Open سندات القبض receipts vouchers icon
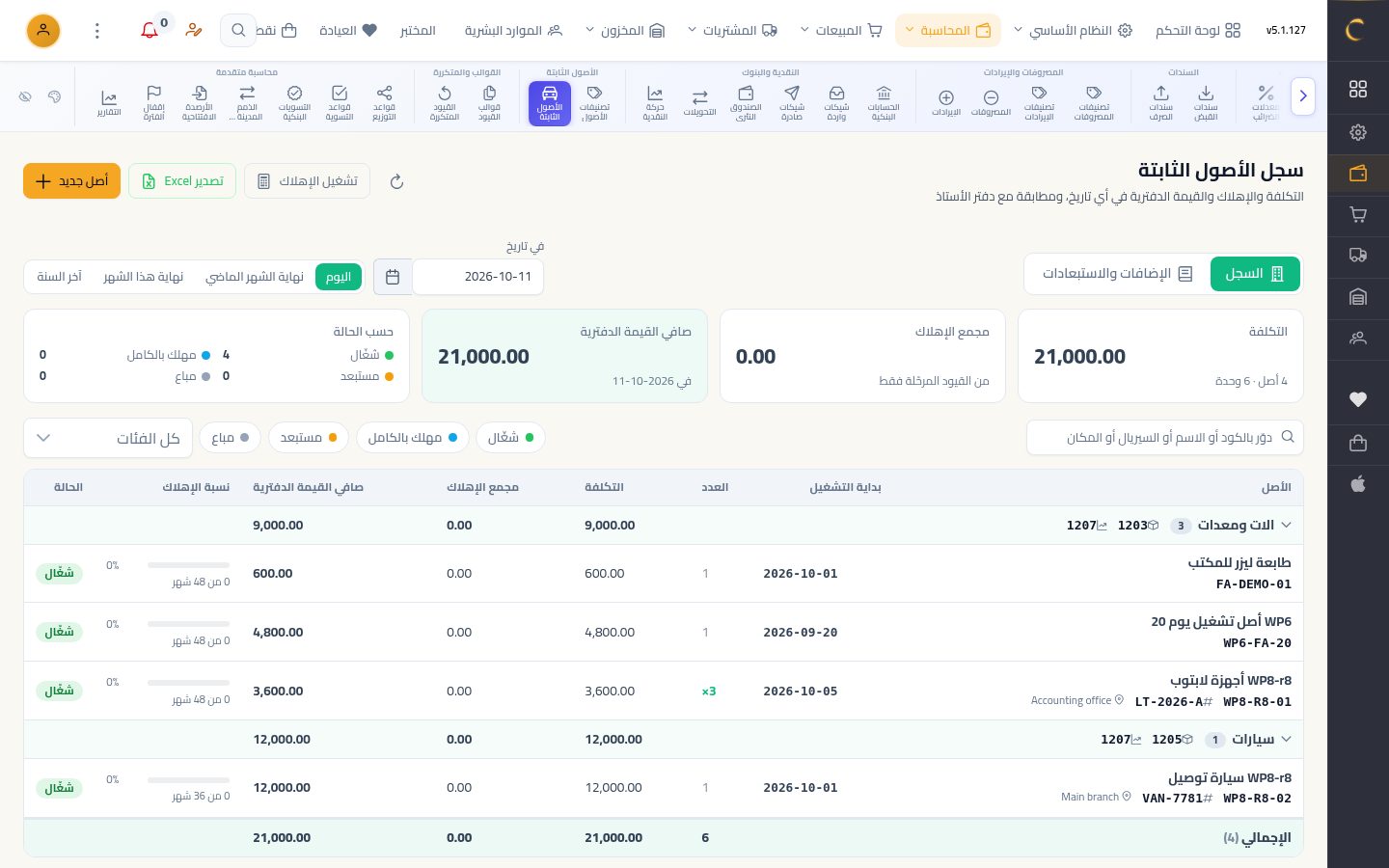The width and height of the screenshot is (1389, 868). point(1206,103)
